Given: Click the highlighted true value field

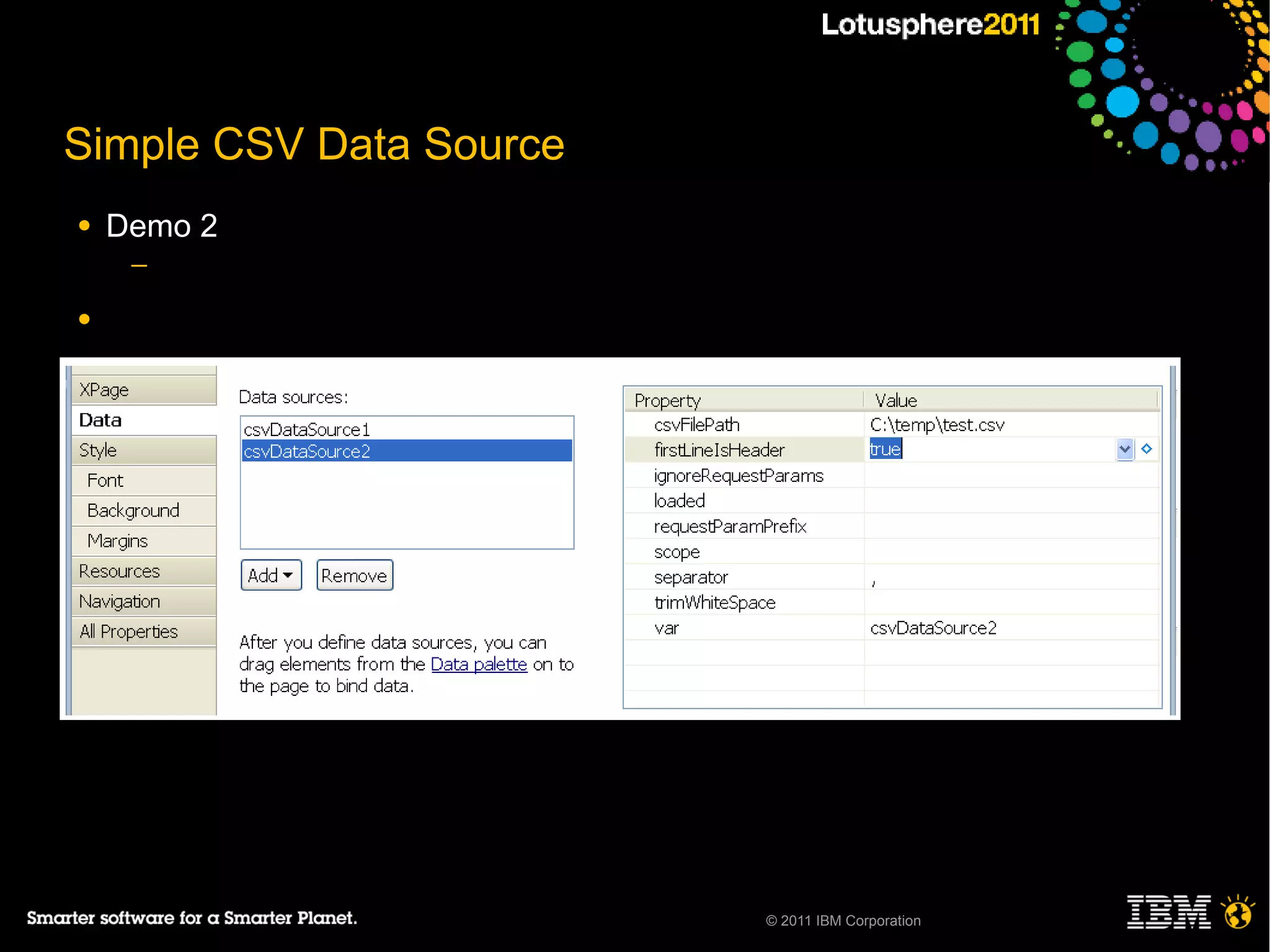Looking at the screenshot, I should tap(886, 449).
